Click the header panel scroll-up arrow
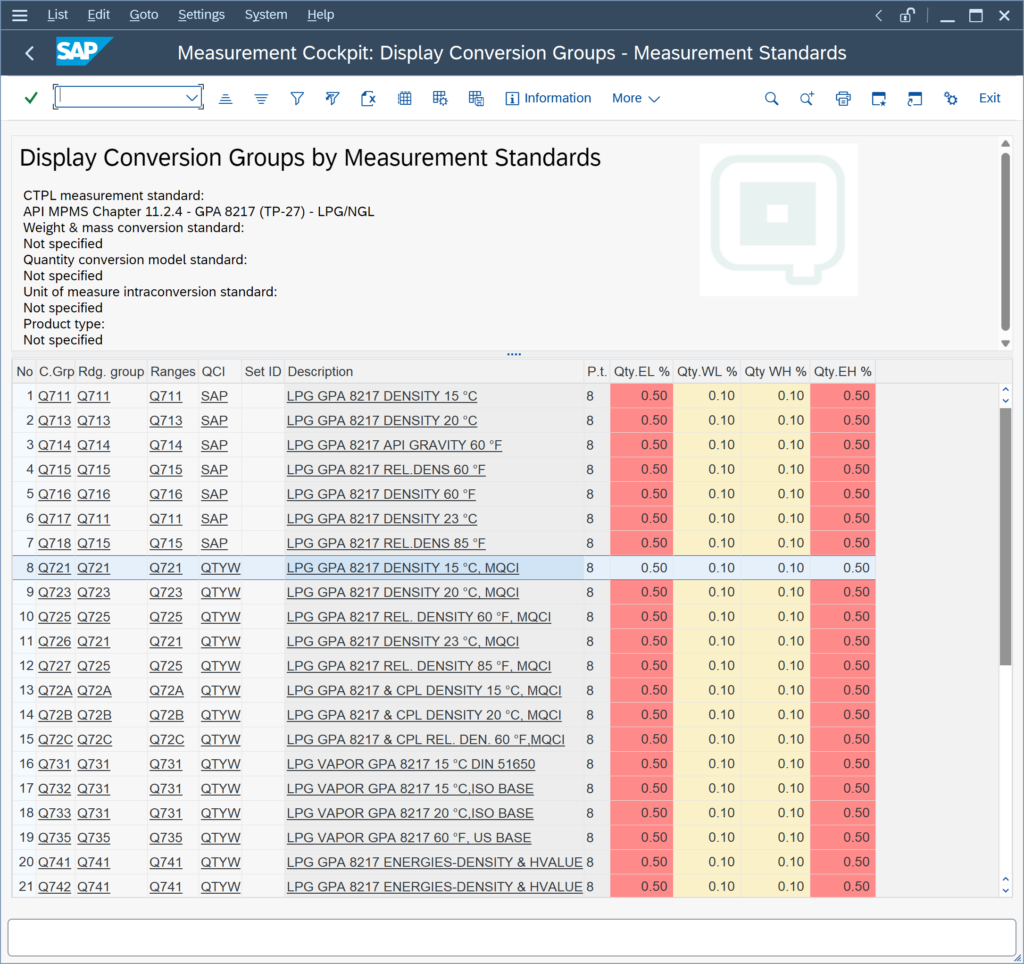 pyautogui.click(x=1006, y=144)
